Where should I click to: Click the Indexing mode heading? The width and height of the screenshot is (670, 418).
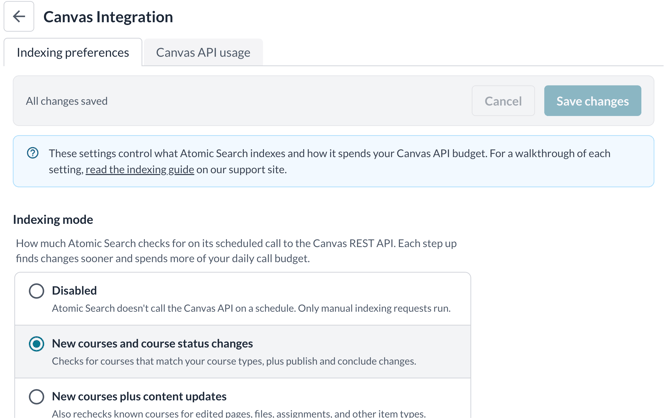(x=53, y=220)
